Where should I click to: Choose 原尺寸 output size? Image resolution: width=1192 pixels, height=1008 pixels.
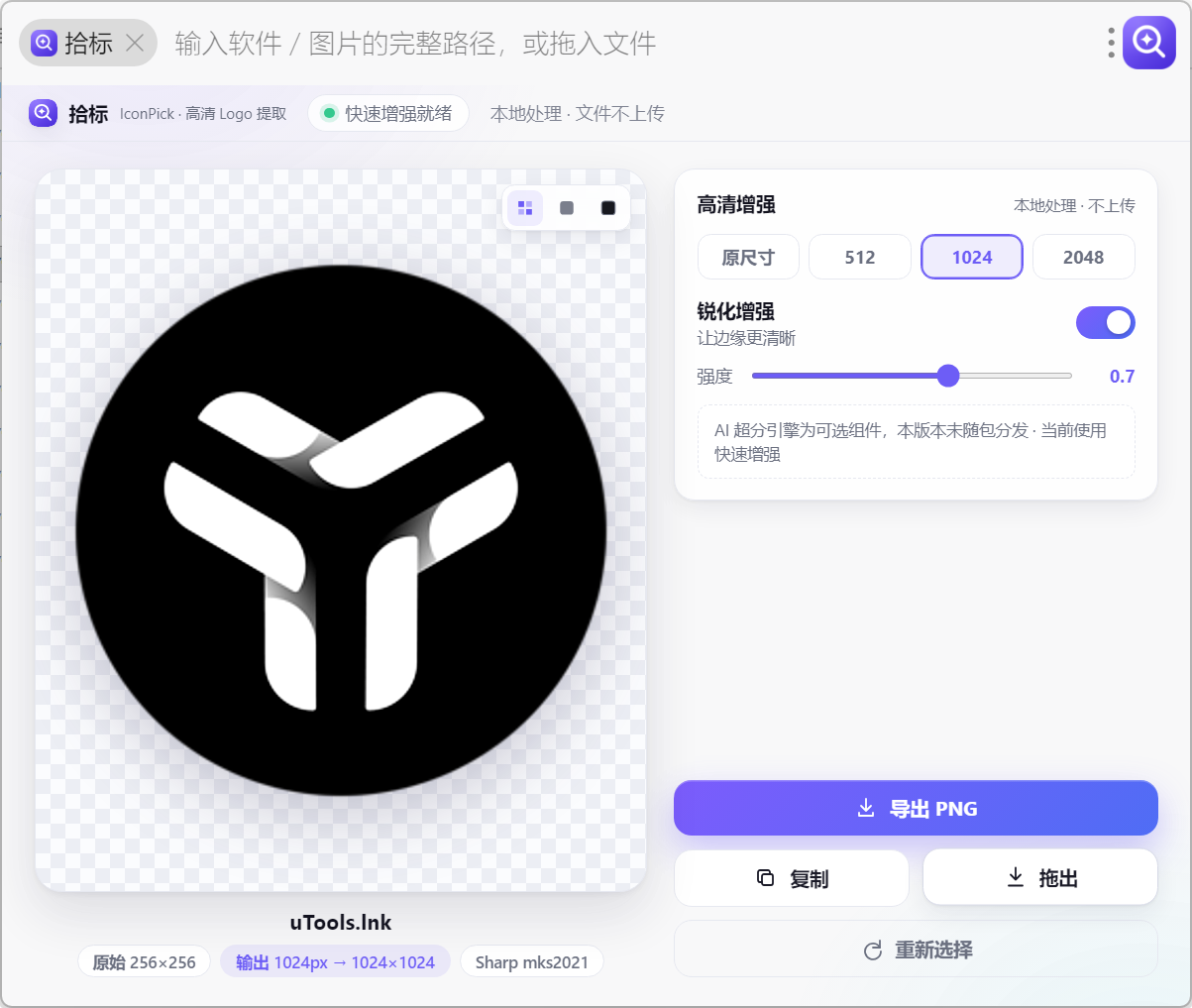point(748,257)
